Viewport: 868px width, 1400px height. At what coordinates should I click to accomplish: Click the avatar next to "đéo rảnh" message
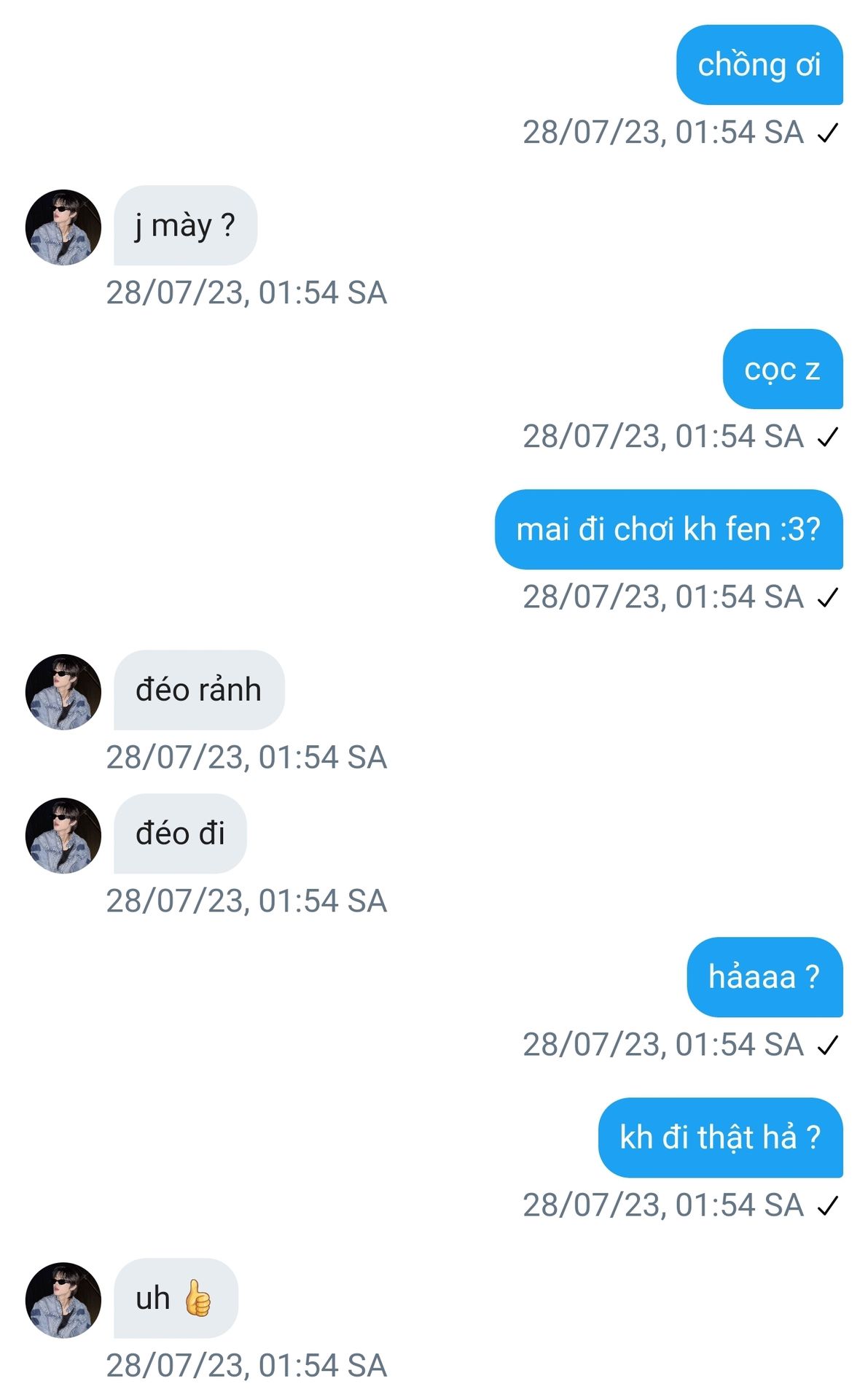[x=63, y=692]
